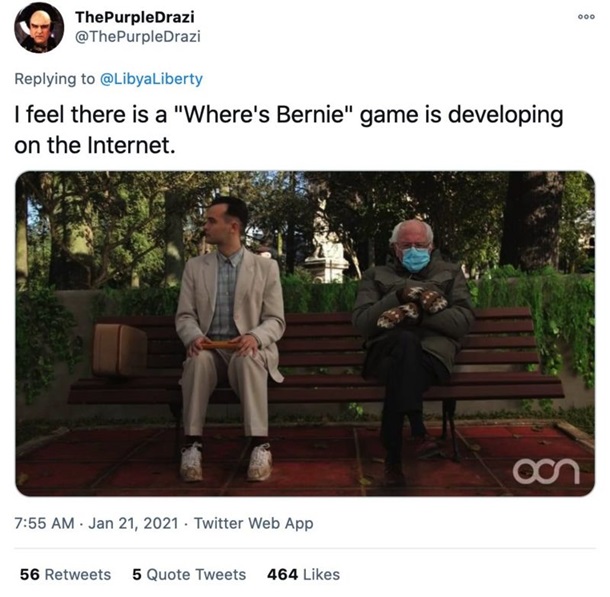Screen dimensions: 610x597
Task: Click the ThePurpleDrazi profile avatar
Action: tap(39, 28)
